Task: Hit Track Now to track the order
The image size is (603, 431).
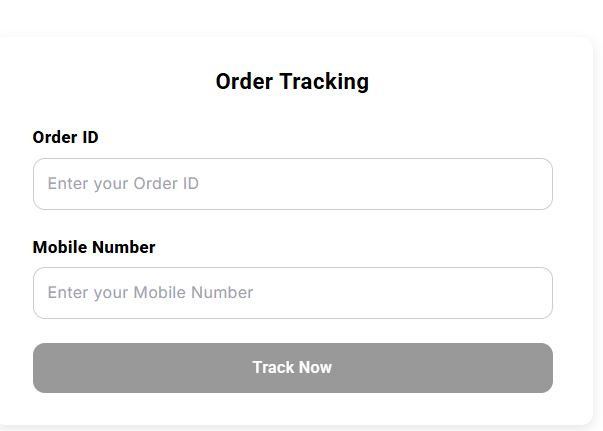Action: 292,368
